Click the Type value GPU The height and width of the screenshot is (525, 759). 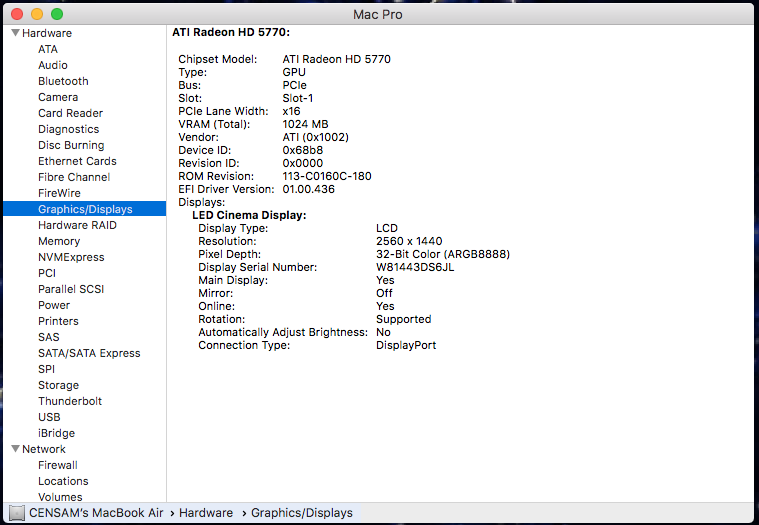coord(294,72)
